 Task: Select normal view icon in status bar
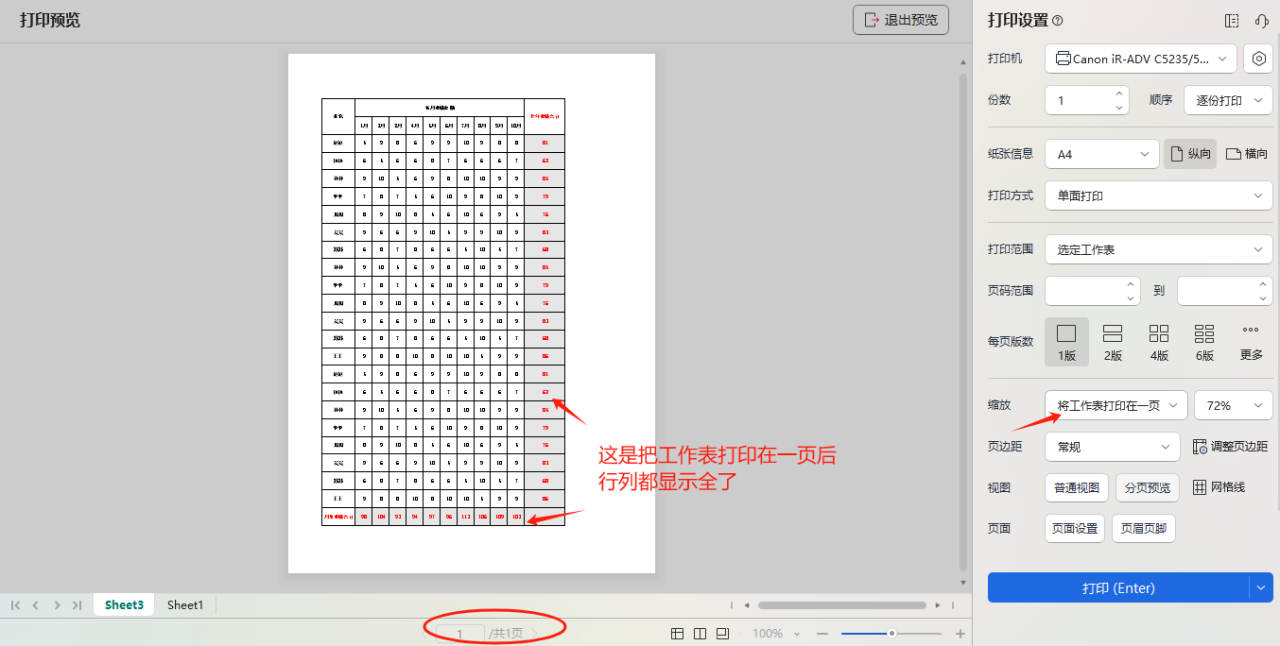click(x=677, y=633)
